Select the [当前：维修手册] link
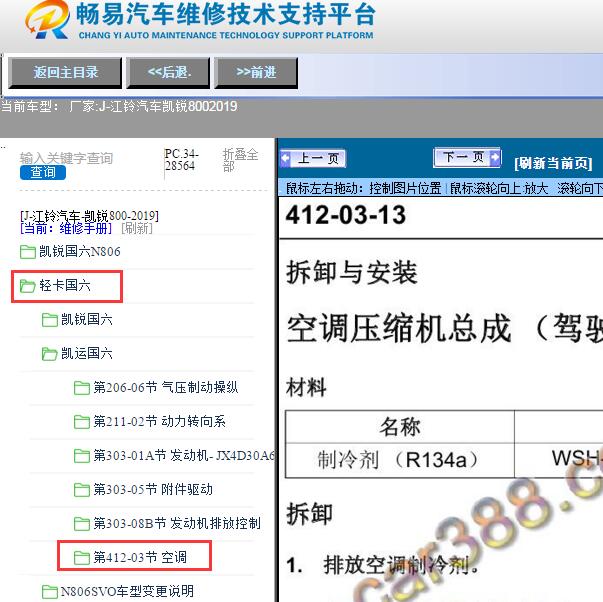The height and width of the screenshot is (602, 603). (x=66, y=228)
